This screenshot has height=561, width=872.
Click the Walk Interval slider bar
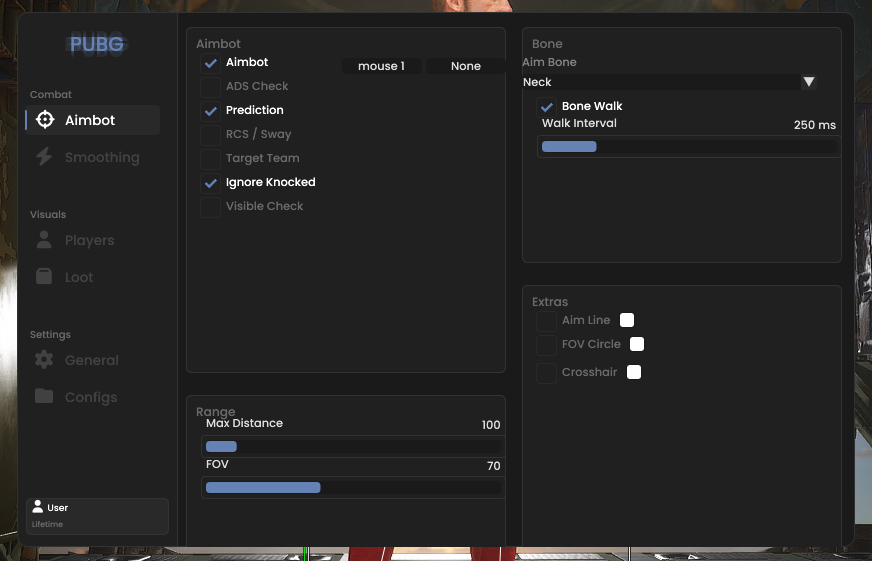point(688,146)
